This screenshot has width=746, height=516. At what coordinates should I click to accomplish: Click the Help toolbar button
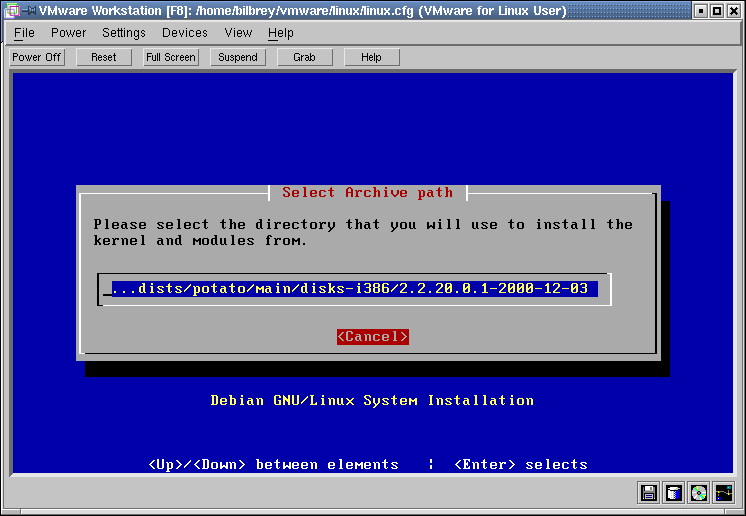coord(371,57)
